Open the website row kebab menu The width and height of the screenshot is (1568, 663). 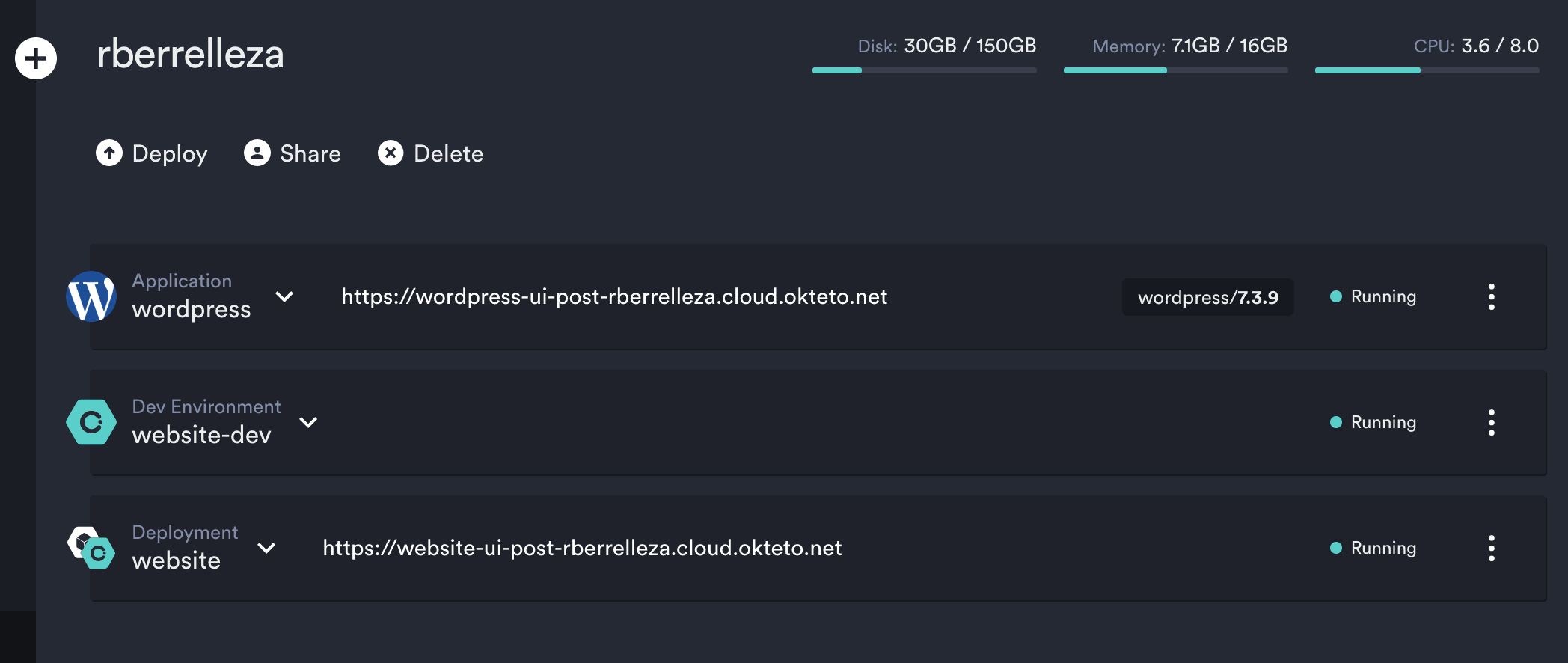tap(1492, 548)
